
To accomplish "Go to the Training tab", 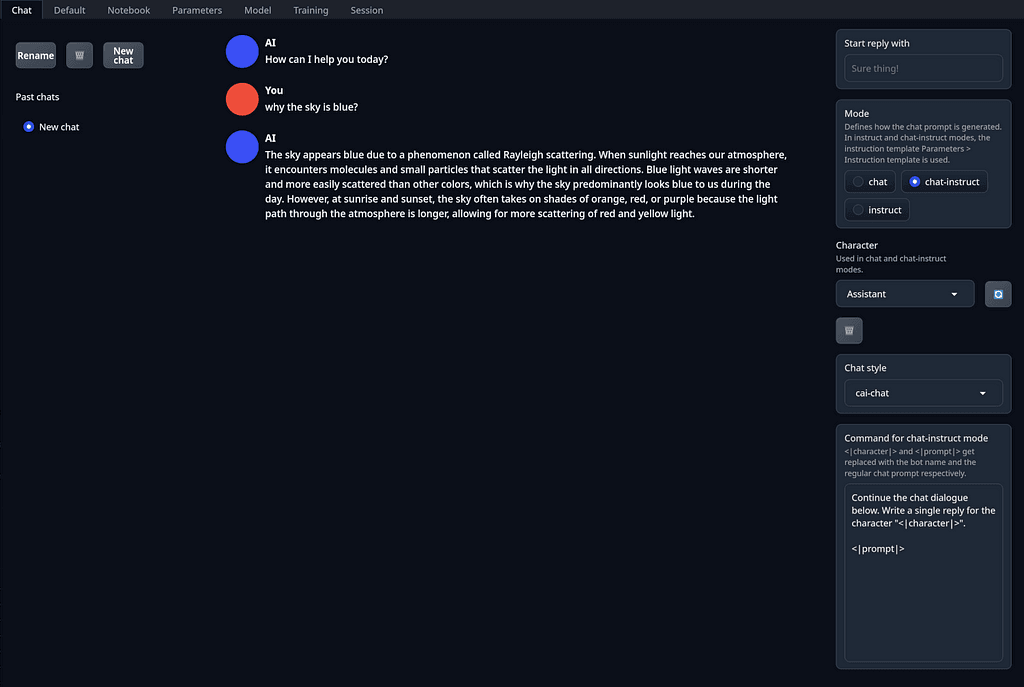I will click(x=310, y=10).
